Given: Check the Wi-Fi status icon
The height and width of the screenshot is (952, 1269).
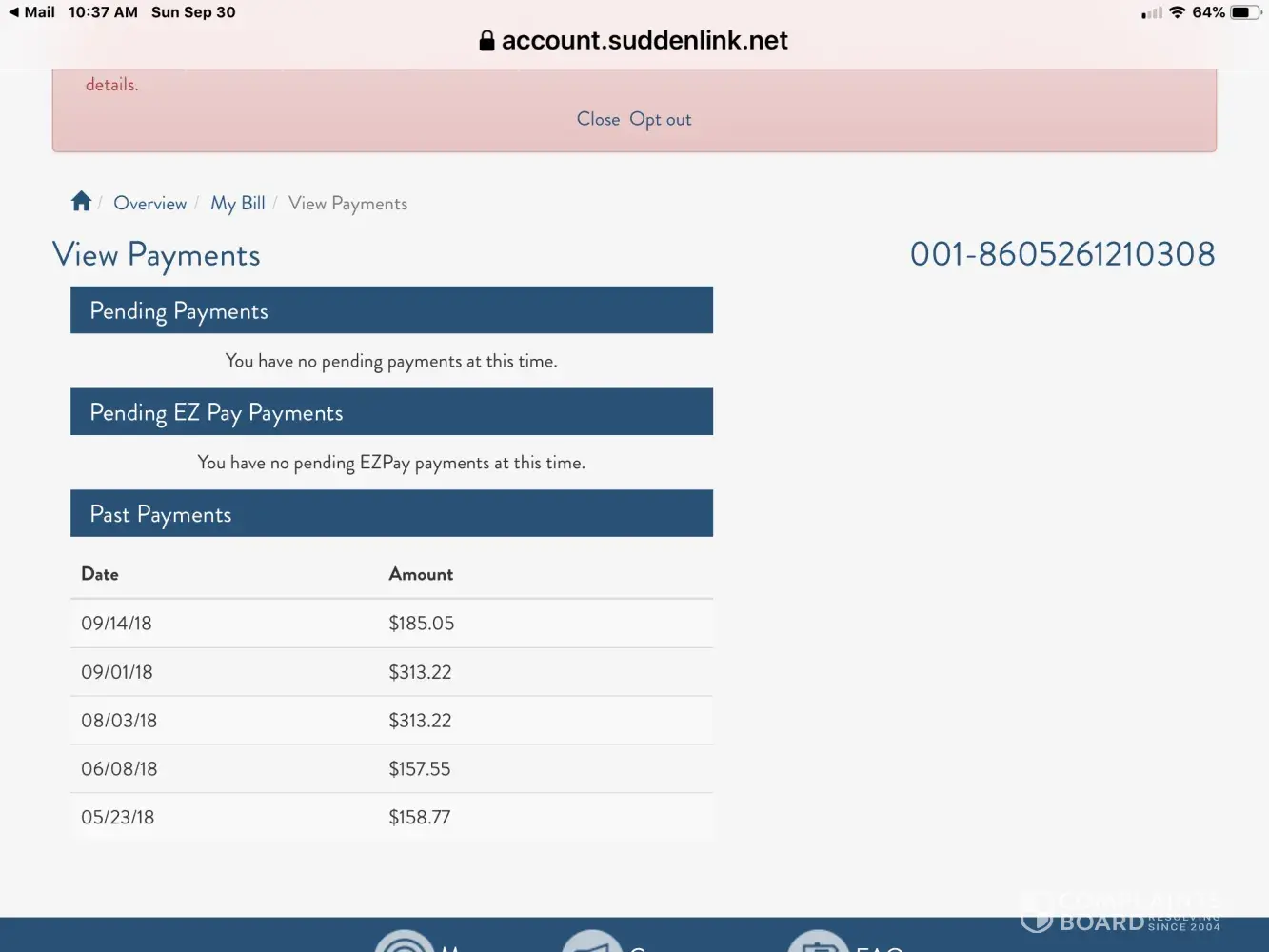Looking at the screenshot, I should coord(1177,12).
